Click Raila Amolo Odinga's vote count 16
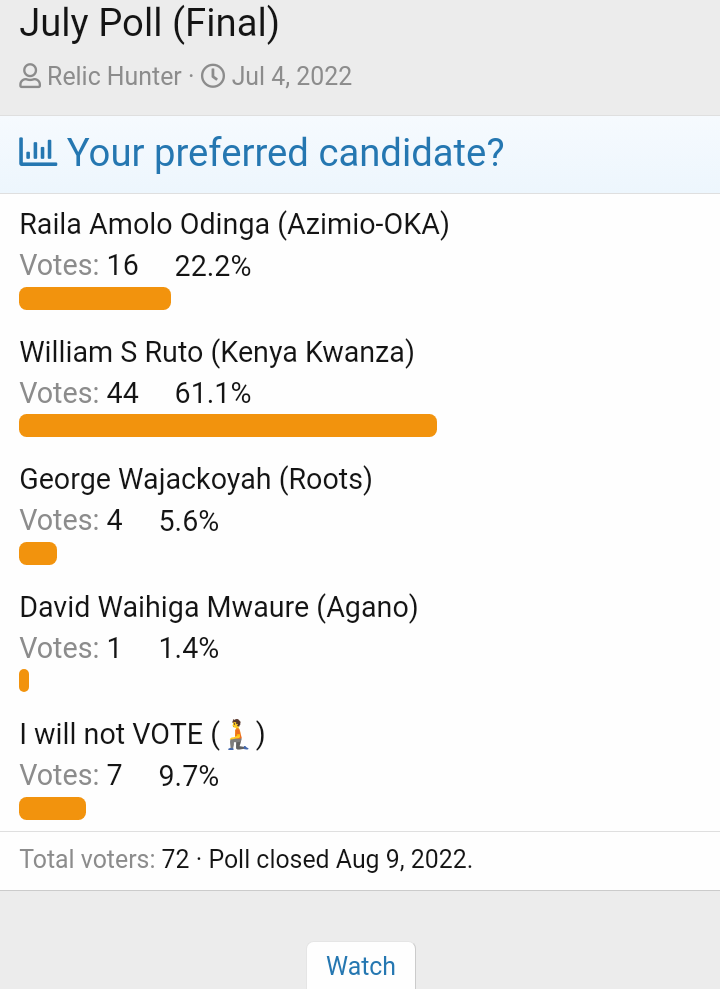Image resolution: width=720 pixels, height=989 pixels. point(122,266)
